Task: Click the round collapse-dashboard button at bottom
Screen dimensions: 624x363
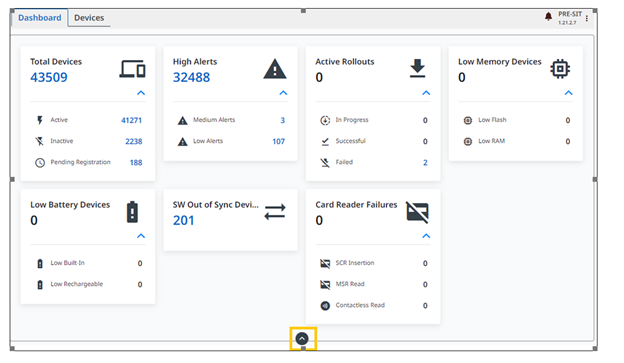Action: 302,339
